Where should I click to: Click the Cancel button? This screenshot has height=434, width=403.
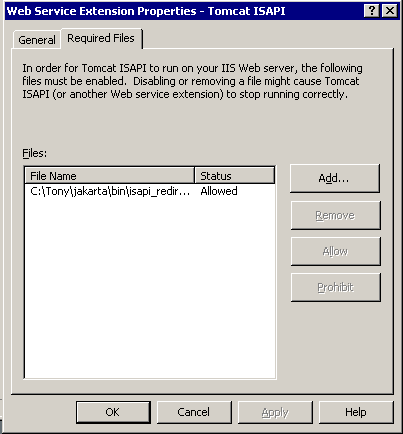click(194, 412)
